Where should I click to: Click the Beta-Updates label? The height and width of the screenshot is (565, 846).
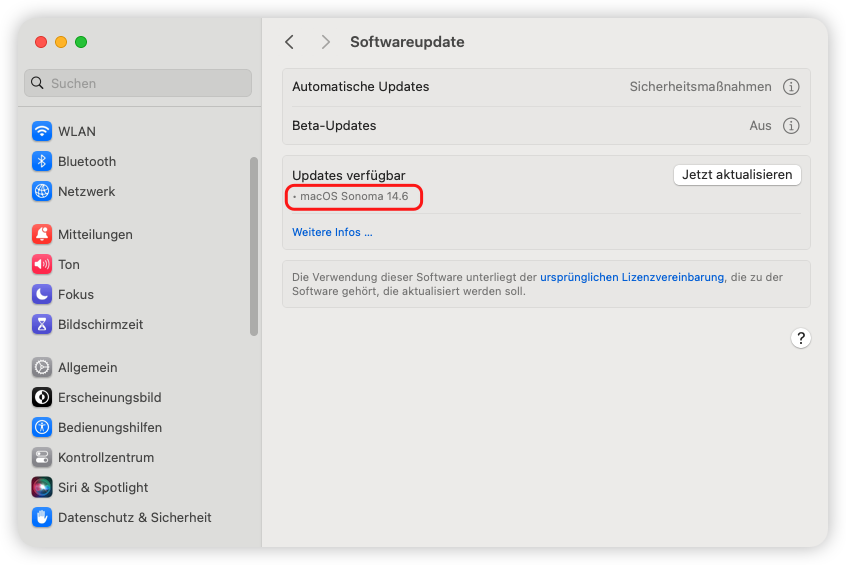tap(334, 125)
